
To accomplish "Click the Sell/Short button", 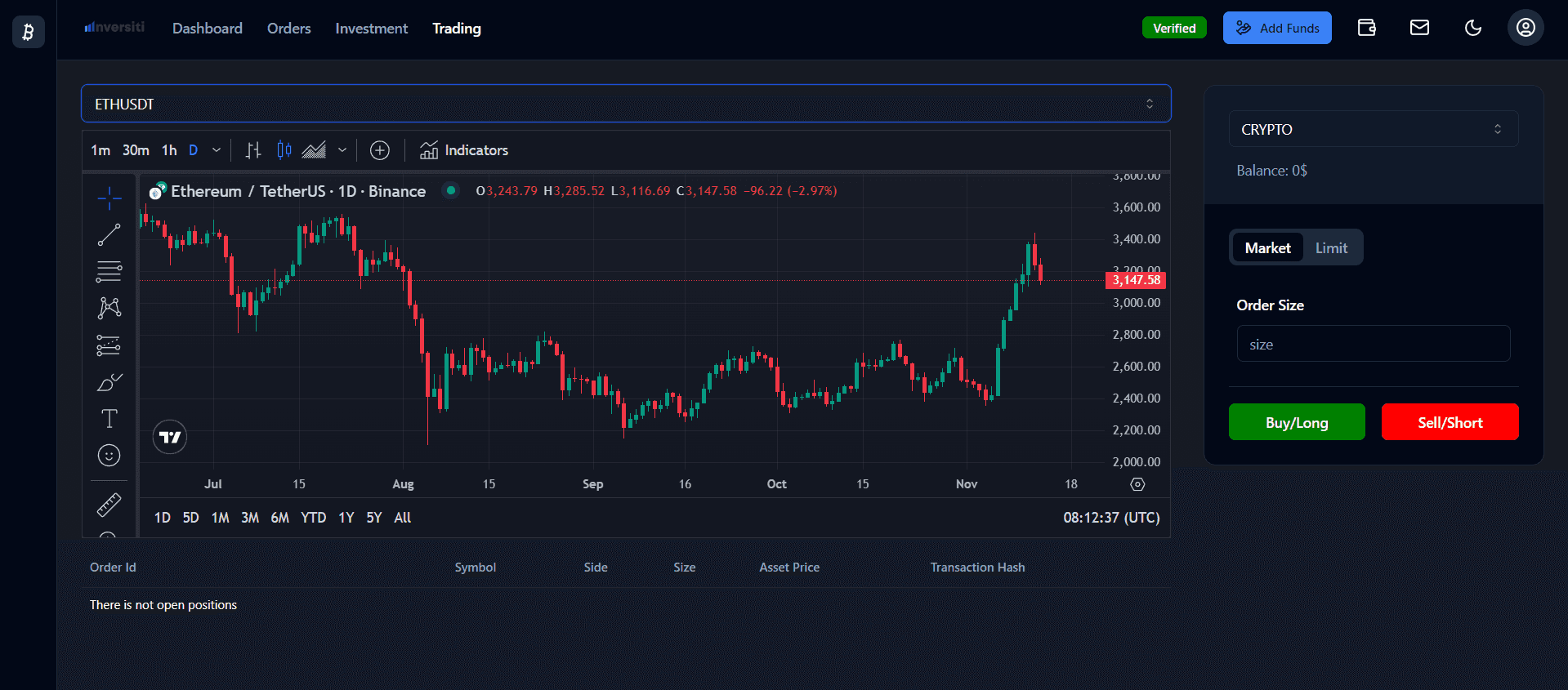I will coord(1450,422).
